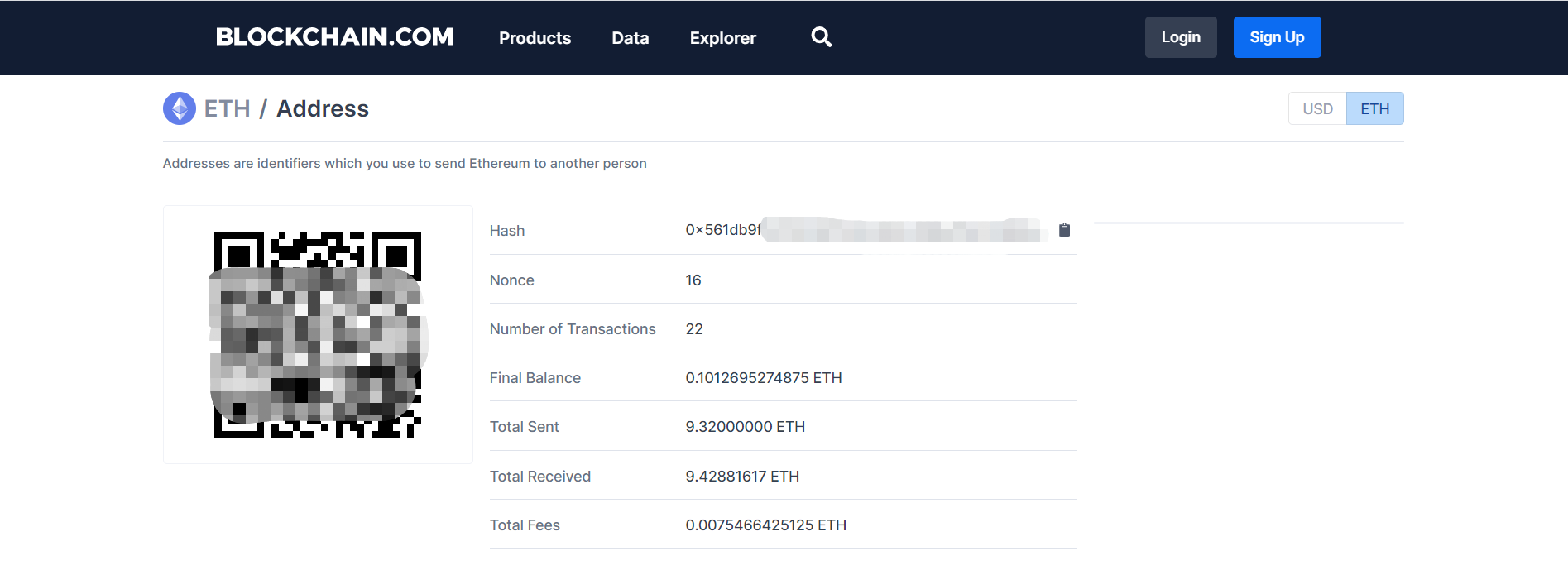Viewport: 1568px width, 575px height.
Task: Open the Data navigation menu
Action: [630, 38]
